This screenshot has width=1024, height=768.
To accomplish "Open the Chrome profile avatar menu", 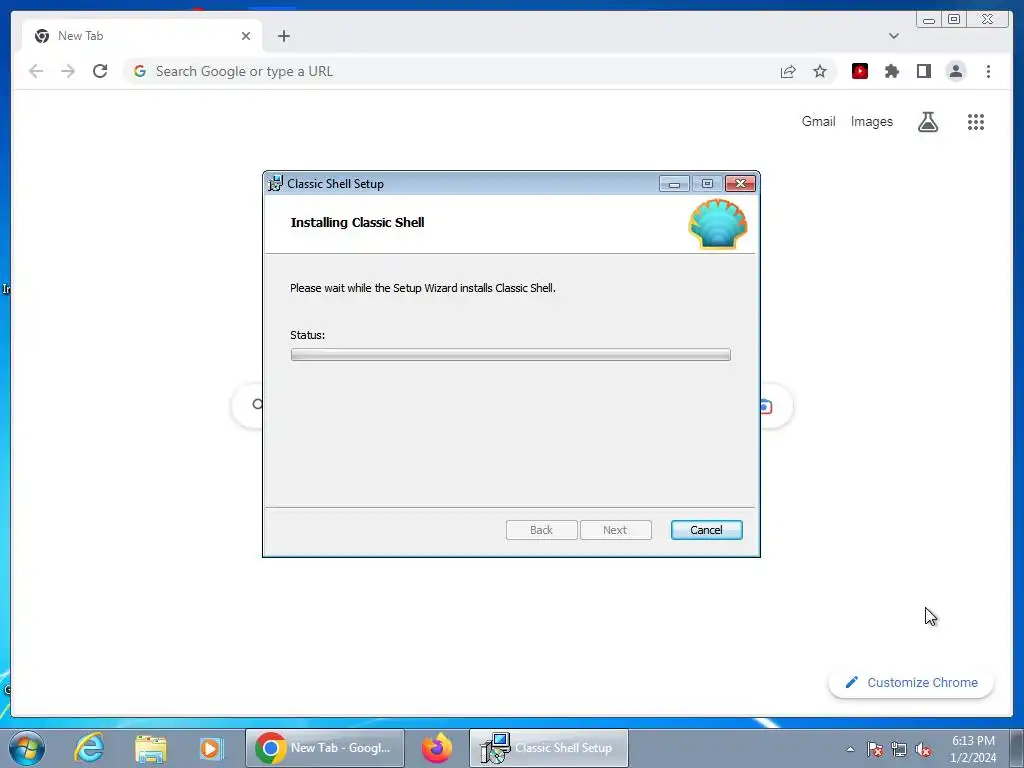I will 955,71.
